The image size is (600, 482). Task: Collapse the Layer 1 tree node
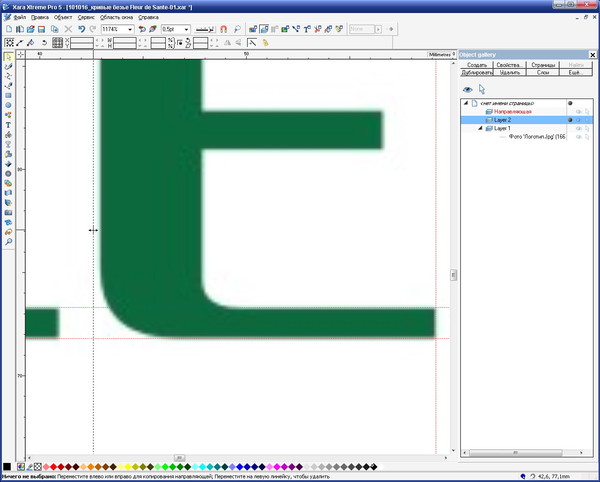[480, 129]
